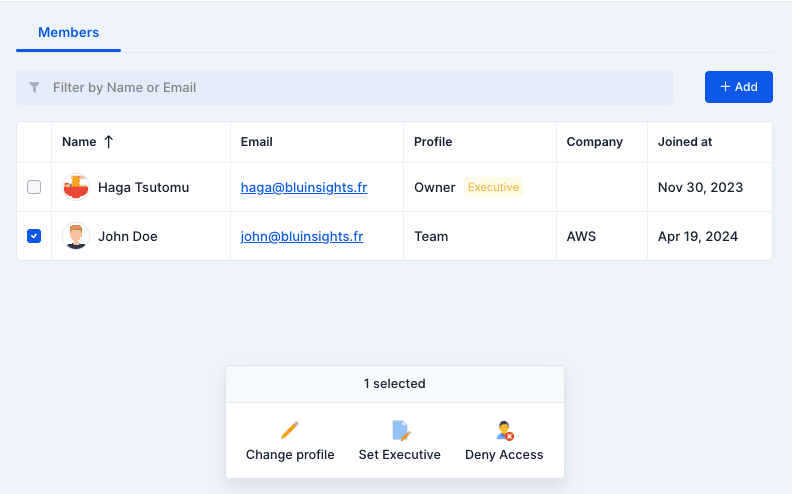Click the 1 selected header text
792x494 pixels.
tap(394, 383)
